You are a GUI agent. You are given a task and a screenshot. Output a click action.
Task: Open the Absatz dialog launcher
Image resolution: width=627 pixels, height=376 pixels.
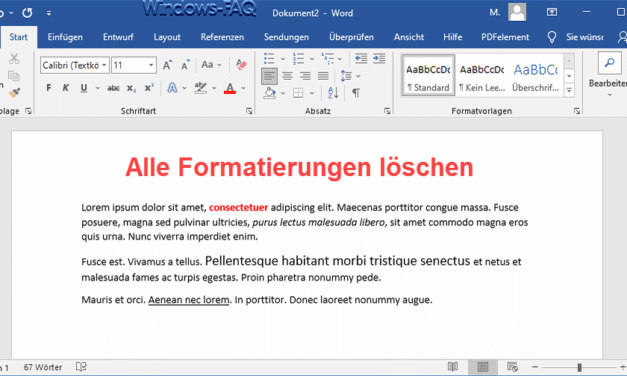point(387,111)
